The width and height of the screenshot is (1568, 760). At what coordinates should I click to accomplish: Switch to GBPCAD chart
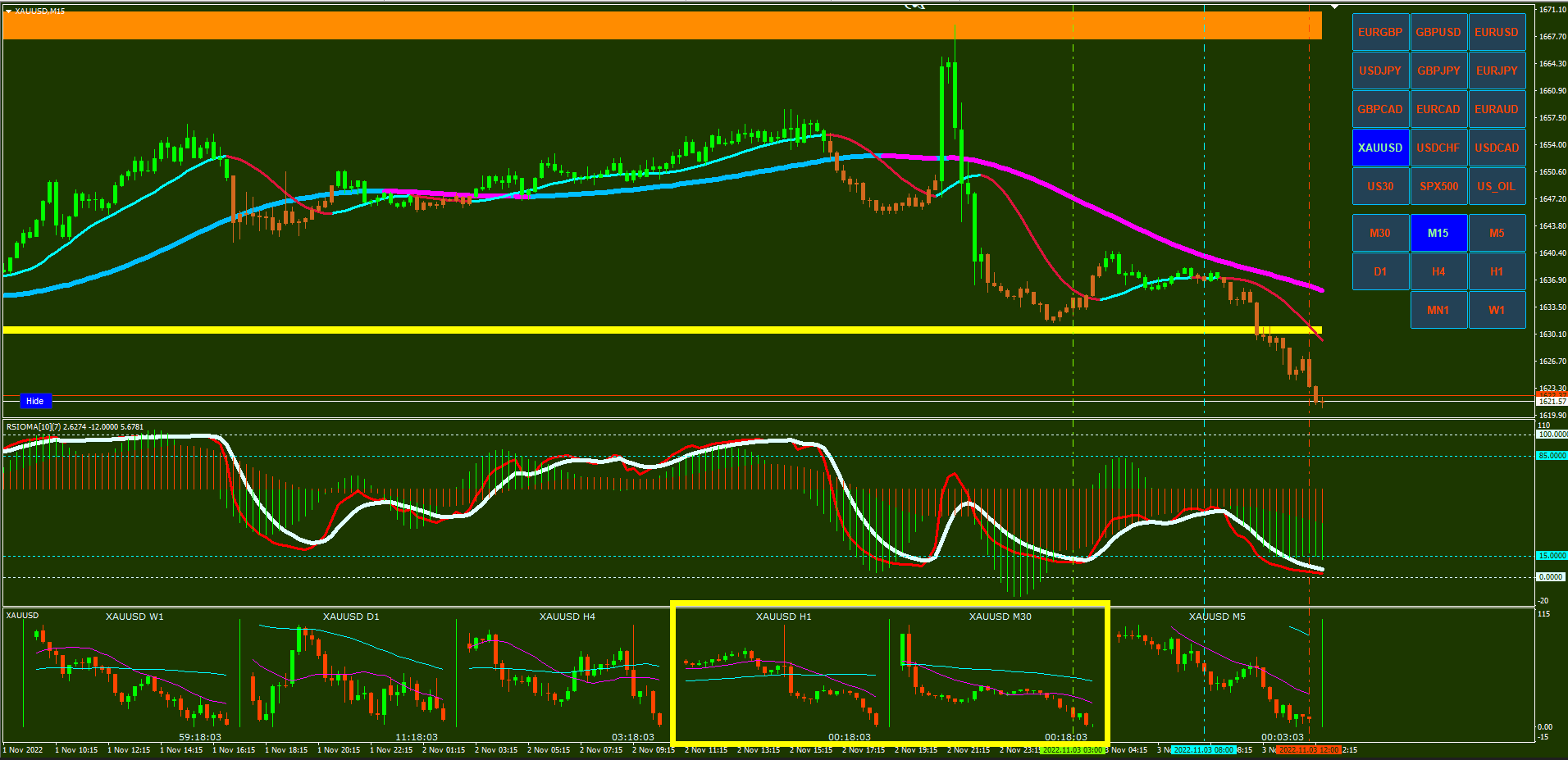tap(1380, 109)
